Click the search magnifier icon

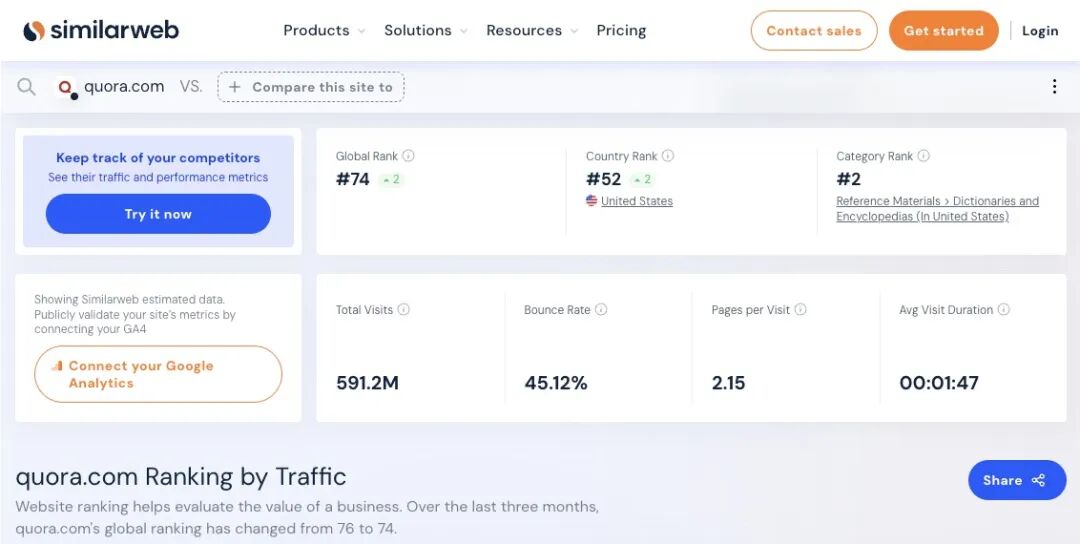pos(26,87)
